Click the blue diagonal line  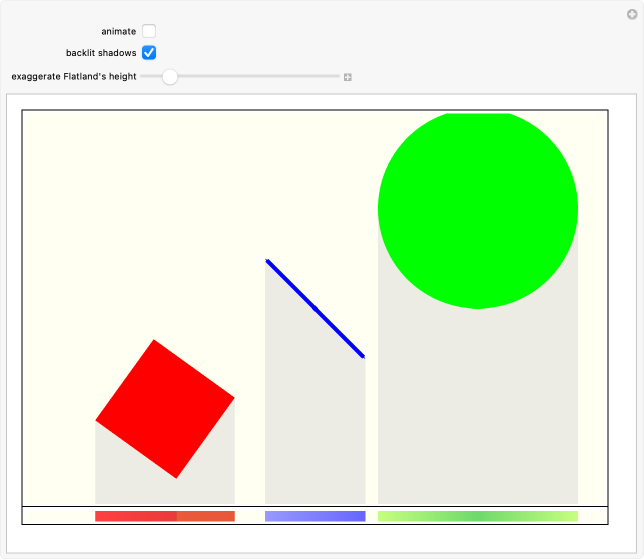pos(315,308)
